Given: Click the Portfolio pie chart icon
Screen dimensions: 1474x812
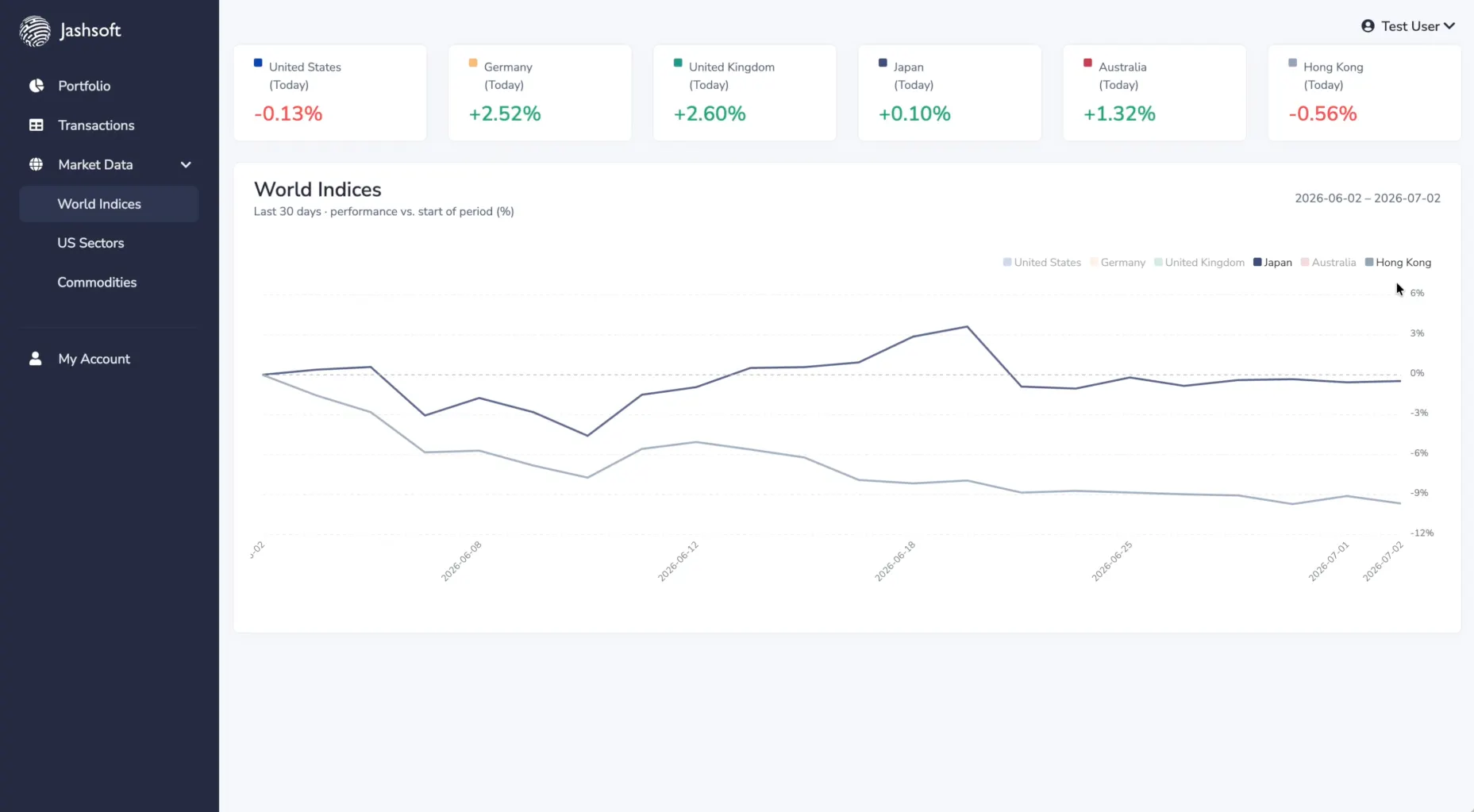Looking at the screenshot, I should coord(37,86).
